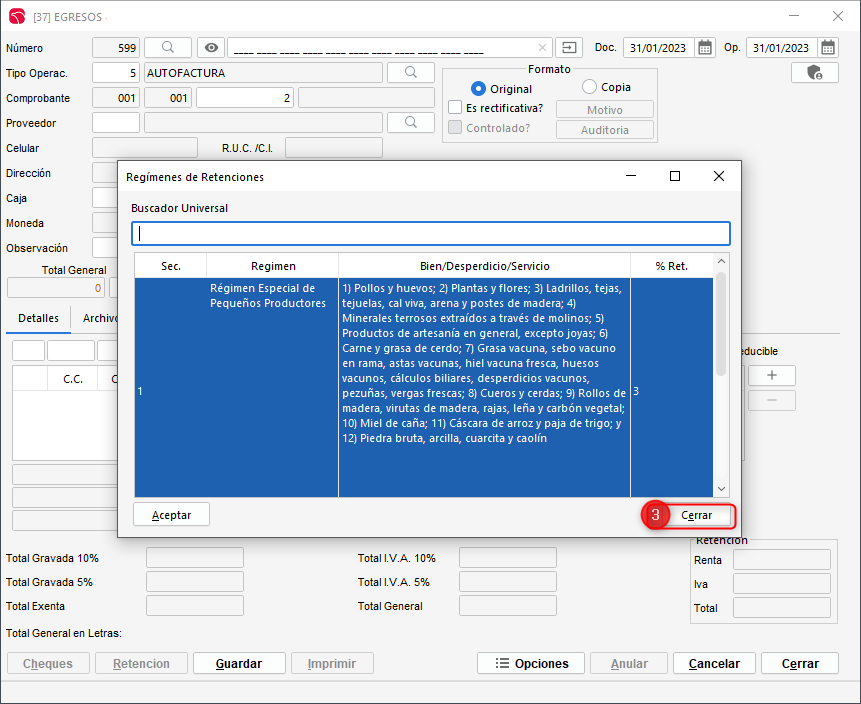Click the arrow-box icon right of the key field
The image size is (861, 704).
tap(569, 47)
